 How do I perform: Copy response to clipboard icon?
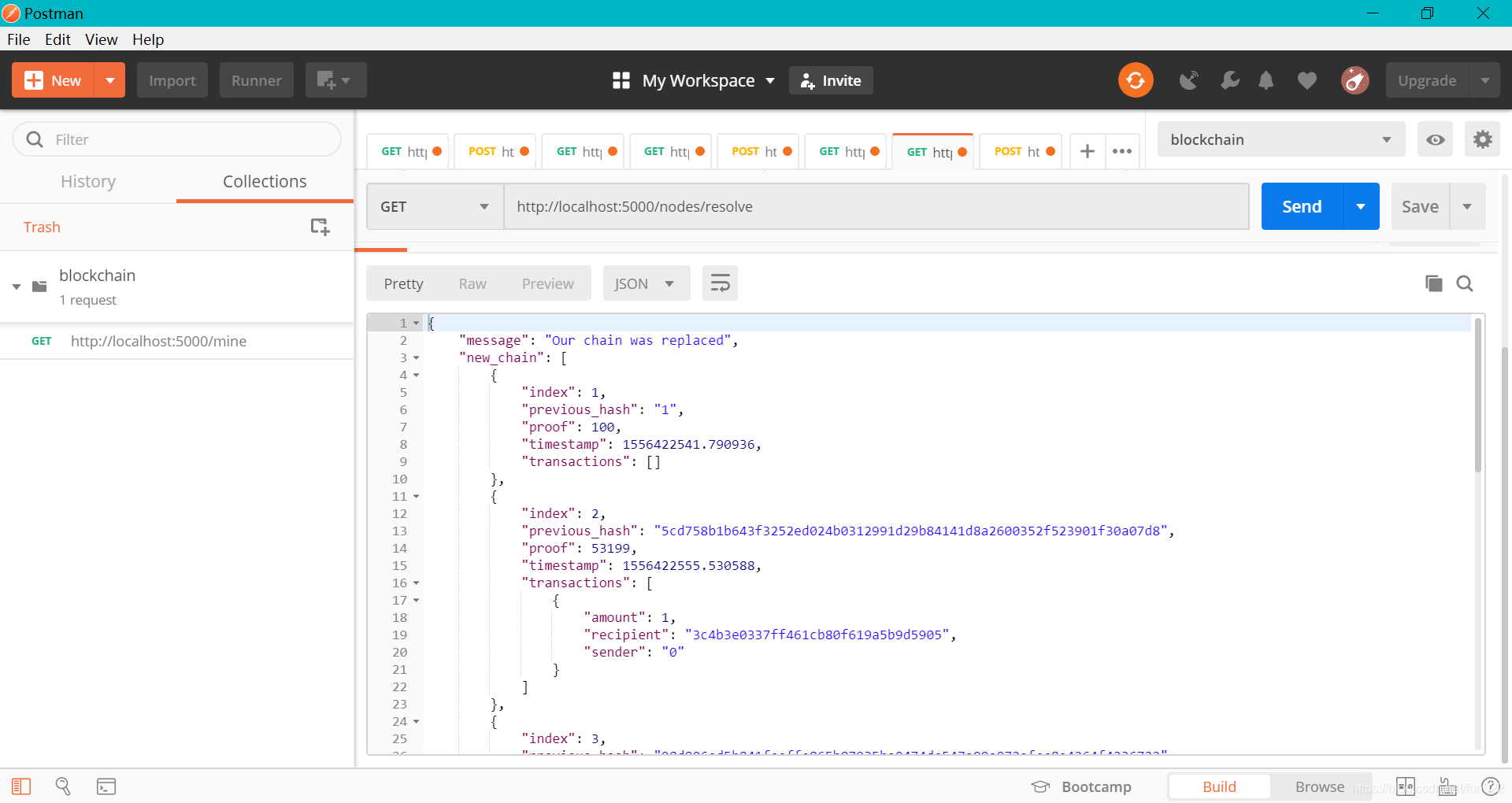click(x=1434, y=283)
